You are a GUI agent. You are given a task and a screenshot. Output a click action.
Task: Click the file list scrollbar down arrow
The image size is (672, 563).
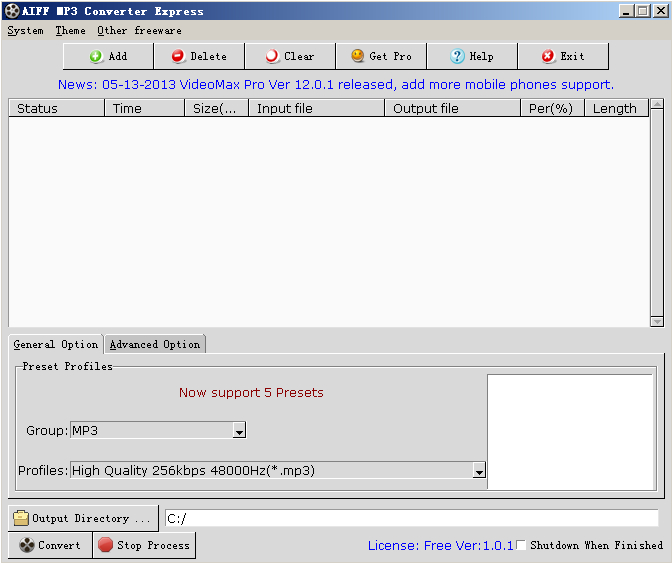(657, 321)
